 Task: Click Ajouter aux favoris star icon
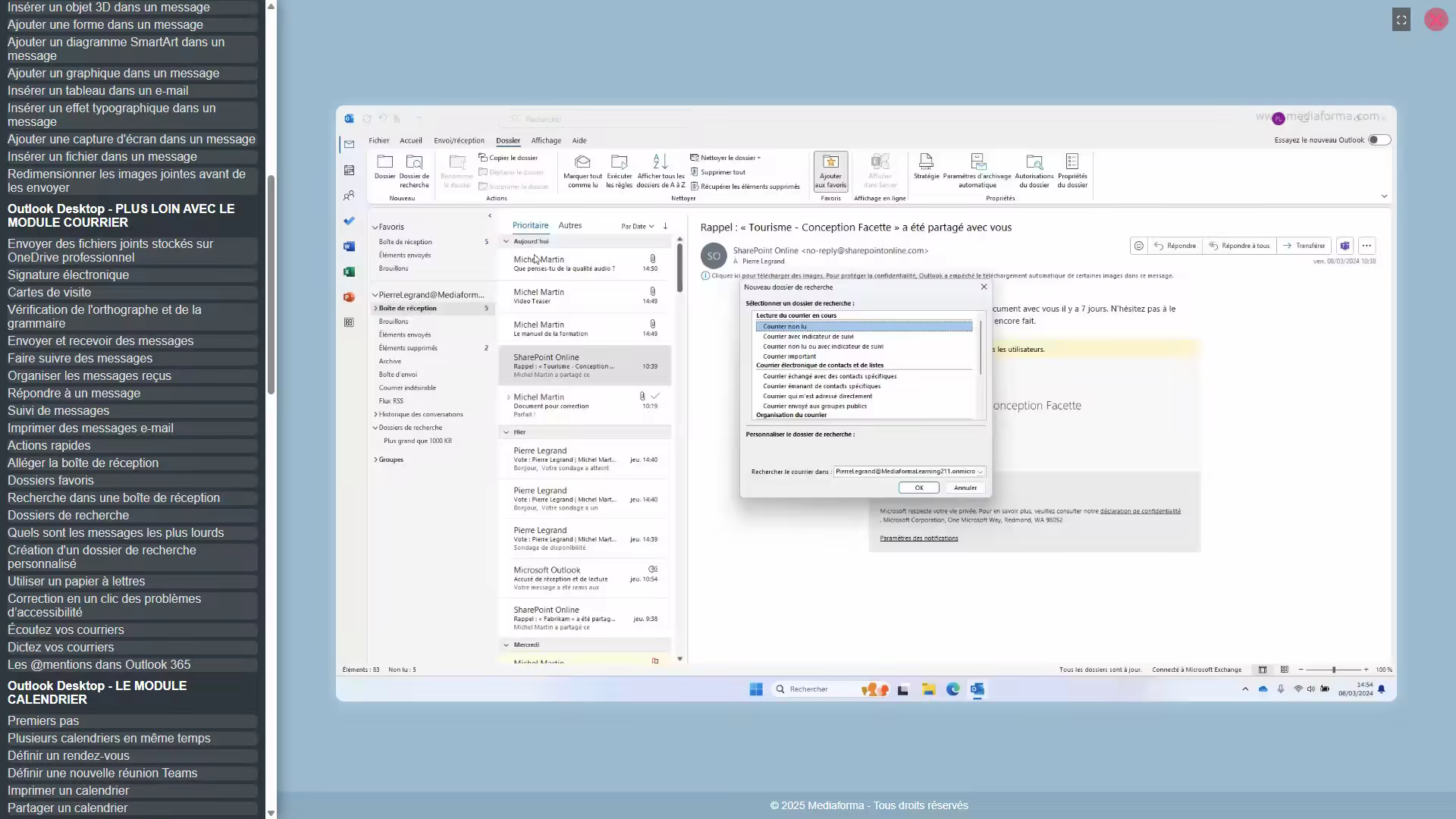830,171
